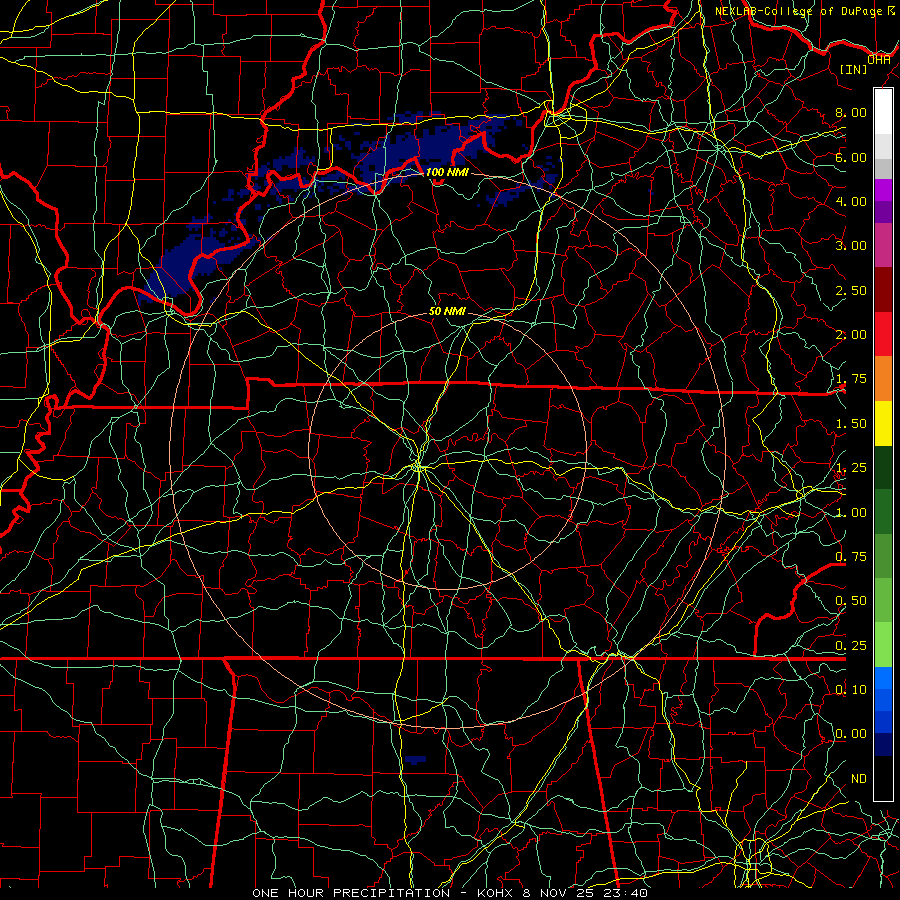The height and width of the screenshot is (900, 900).
Task: Click the 6.00 legend value
Action: 851,157
